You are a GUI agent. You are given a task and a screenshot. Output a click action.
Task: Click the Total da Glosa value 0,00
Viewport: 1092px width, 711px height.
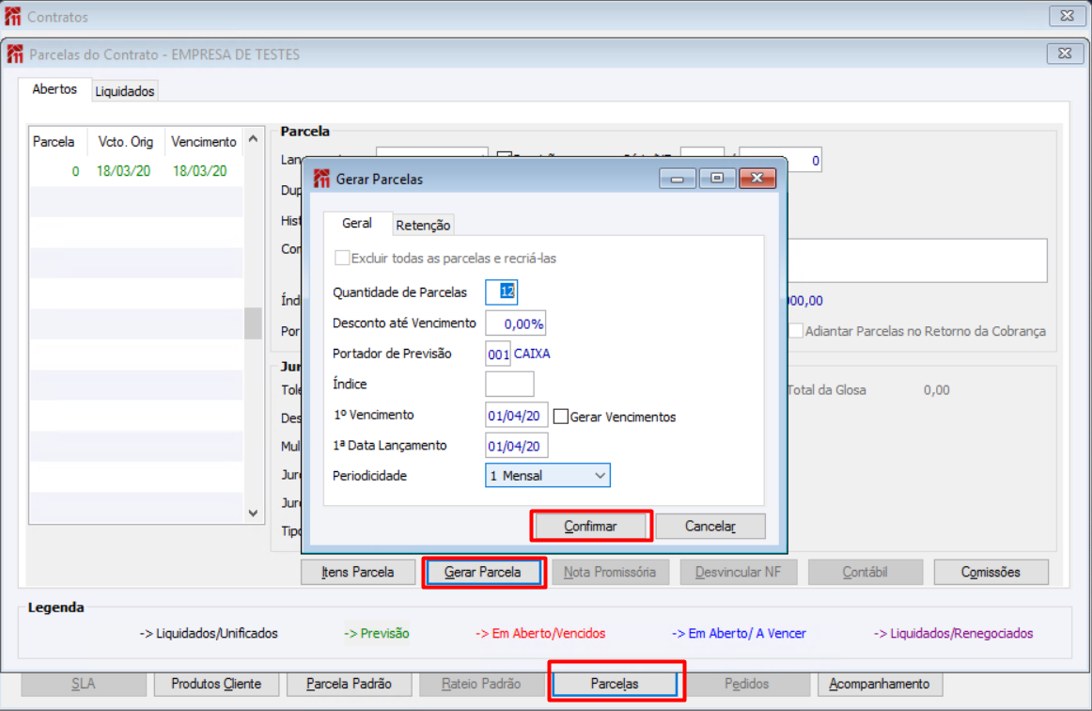[937, 390]
